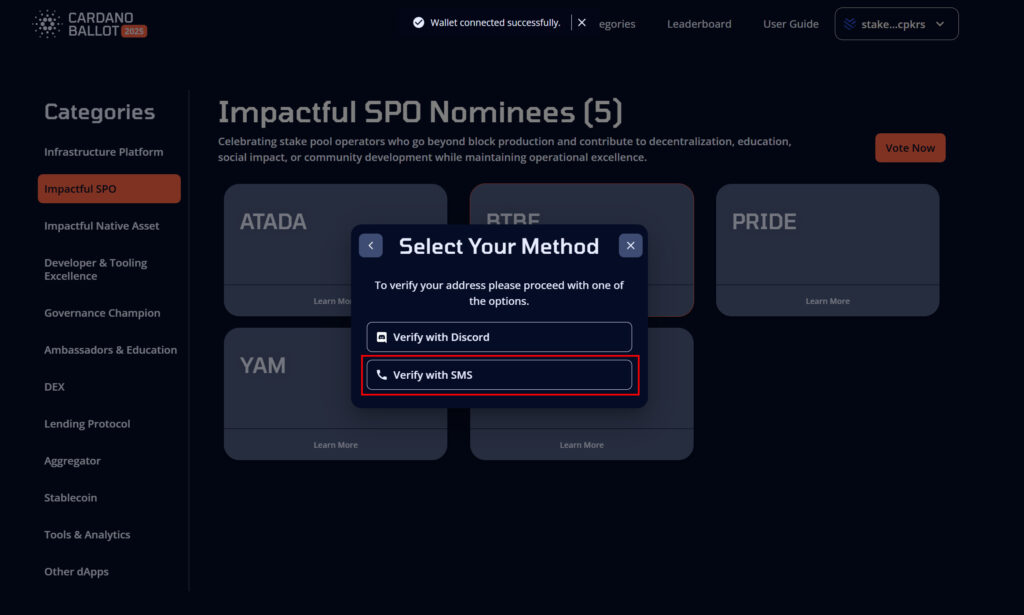Viewport: 1024px width, 615px height.
Task: Open Learn More on the PRIDE card
Action: click(827, 301)
